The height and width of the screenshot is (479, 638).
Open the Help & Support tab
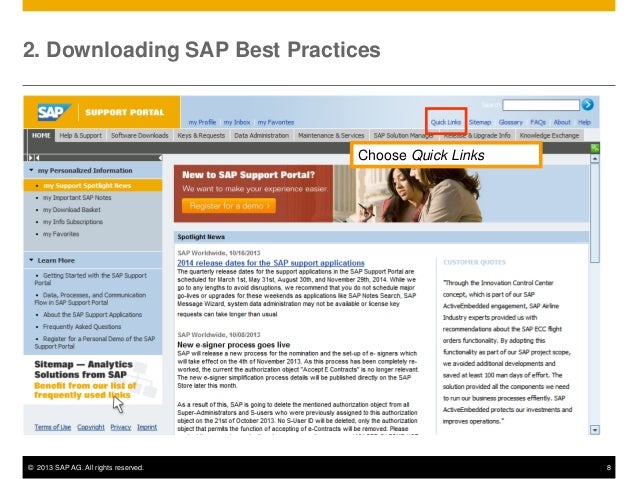[x=81, y=136]
